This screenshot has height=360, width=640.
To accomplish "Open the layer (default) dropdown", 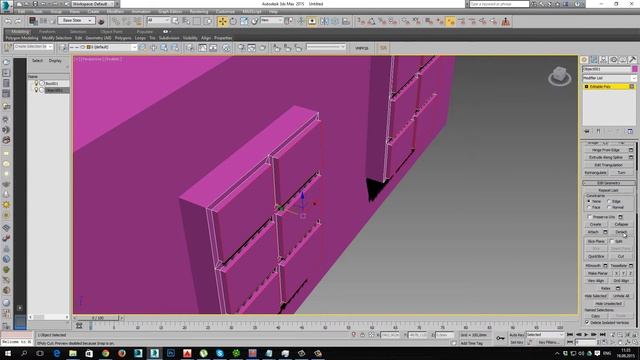I will [x=103, y=47].
